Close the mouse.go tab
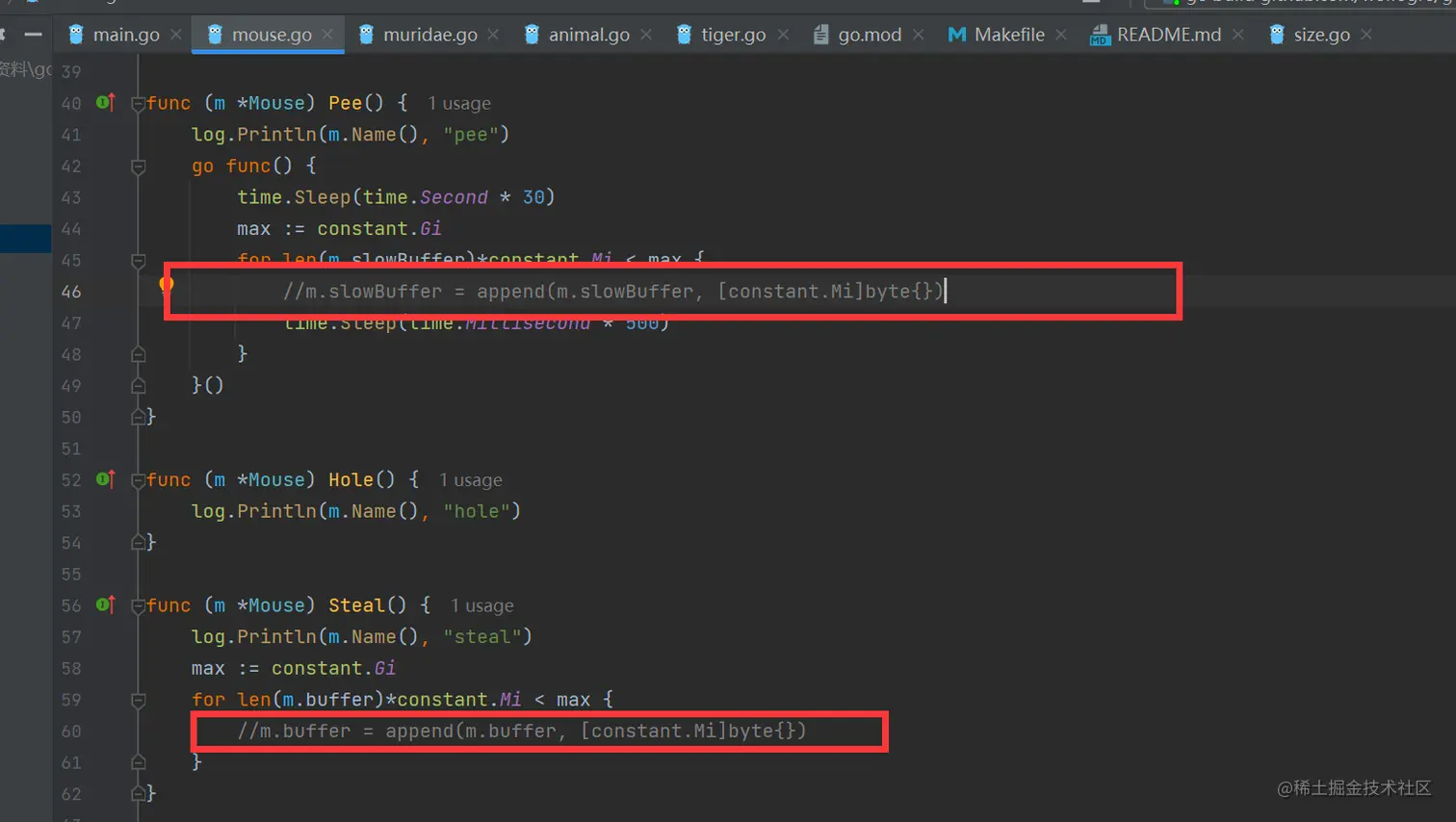 pyautogui.click(x=327, y=35)
